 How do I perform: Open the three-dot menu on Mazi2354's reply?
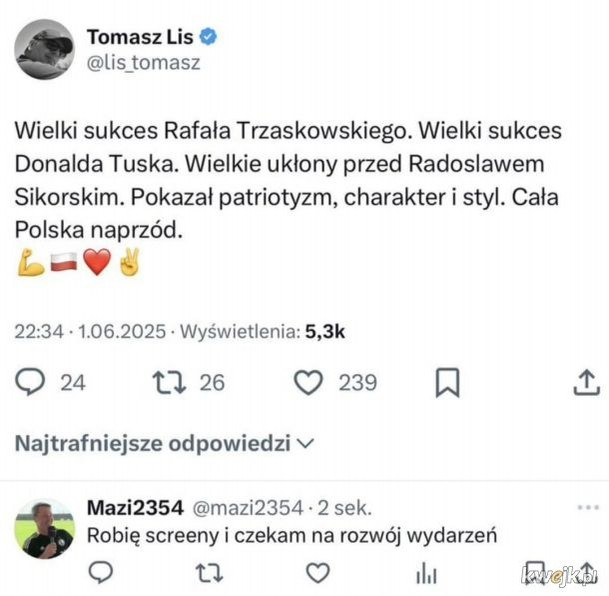click(x=588, y=507)
